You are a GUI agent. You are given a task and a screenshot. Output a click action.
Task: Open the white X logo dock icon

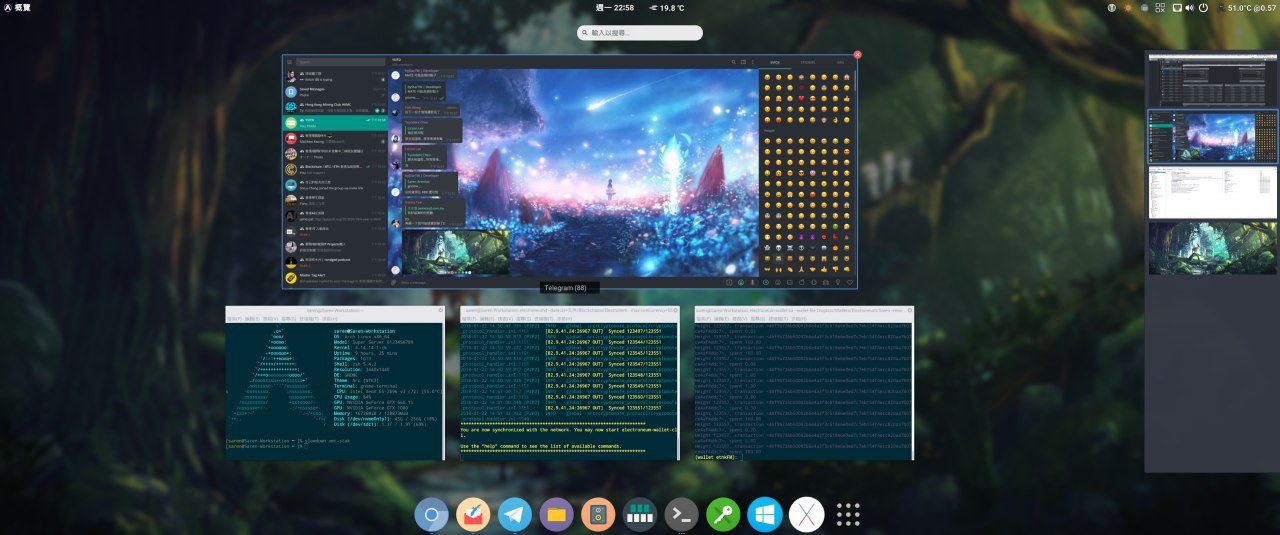pyautogui.click(x=806, y=515)
